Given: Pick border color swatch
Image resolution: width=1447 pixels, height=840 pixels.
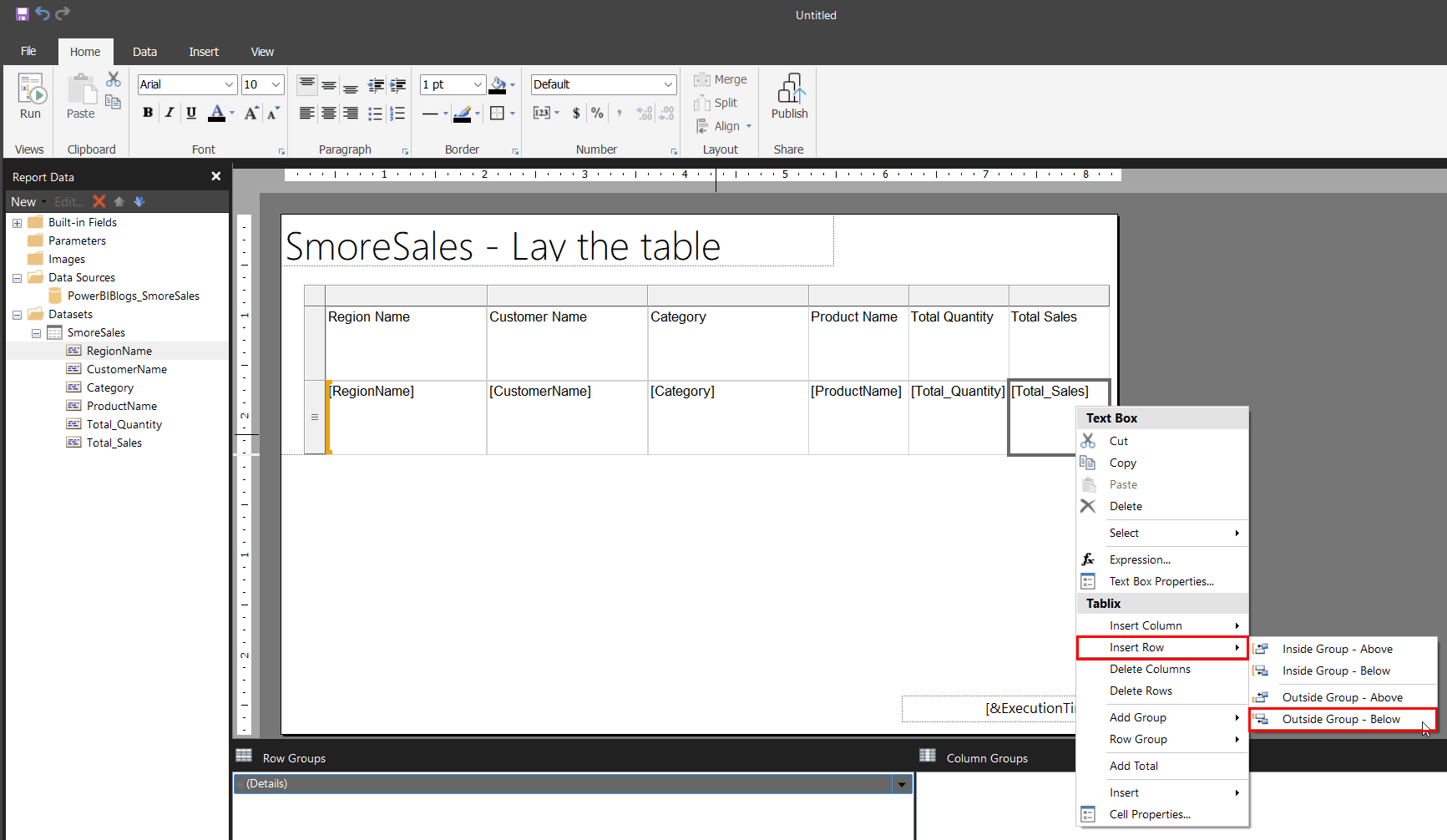Looking at the screenshot, I should [462, 114].
